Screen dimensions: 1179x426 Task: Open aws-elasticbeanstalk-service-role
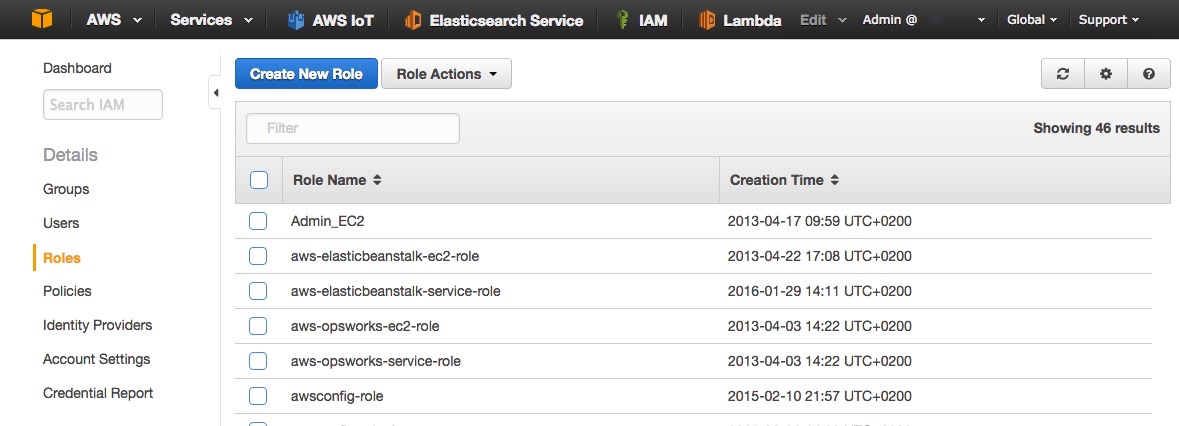point(396,291)
